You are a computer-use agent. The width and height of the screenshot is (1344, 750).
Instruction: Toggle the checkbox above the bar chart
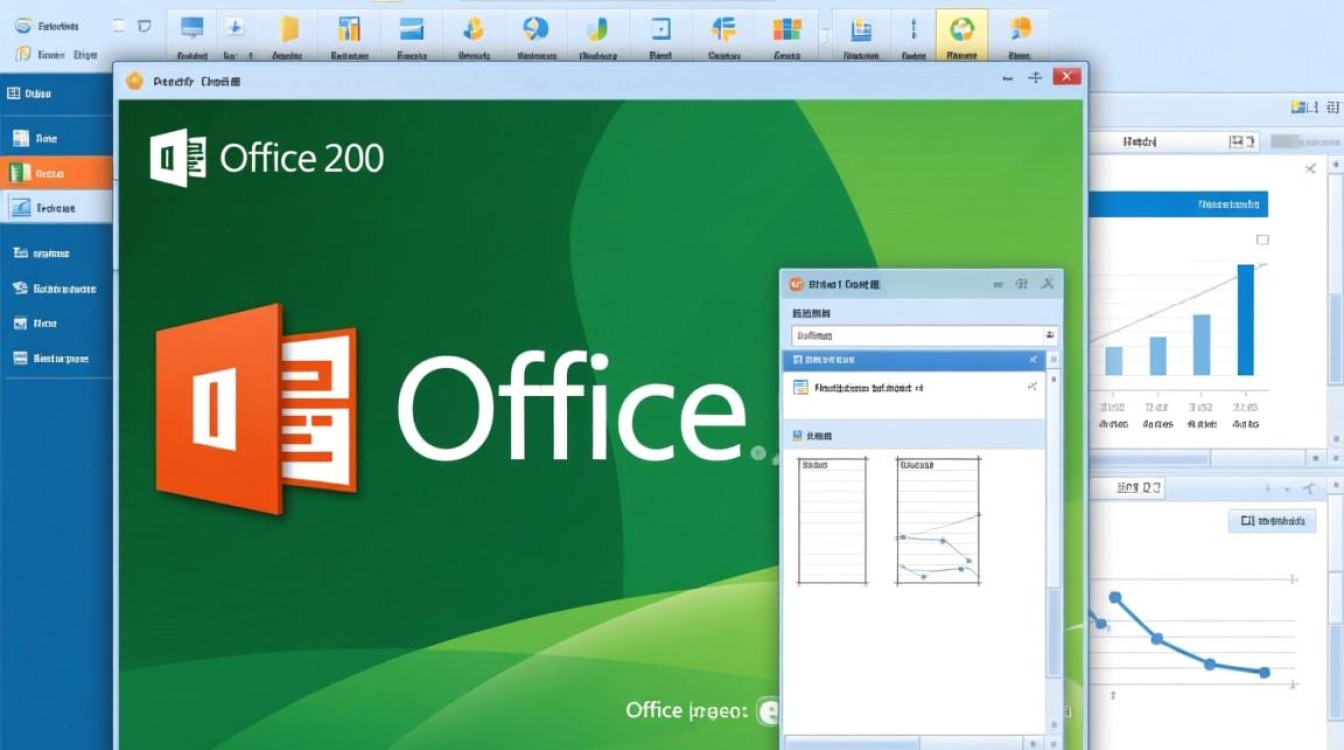1262,240
